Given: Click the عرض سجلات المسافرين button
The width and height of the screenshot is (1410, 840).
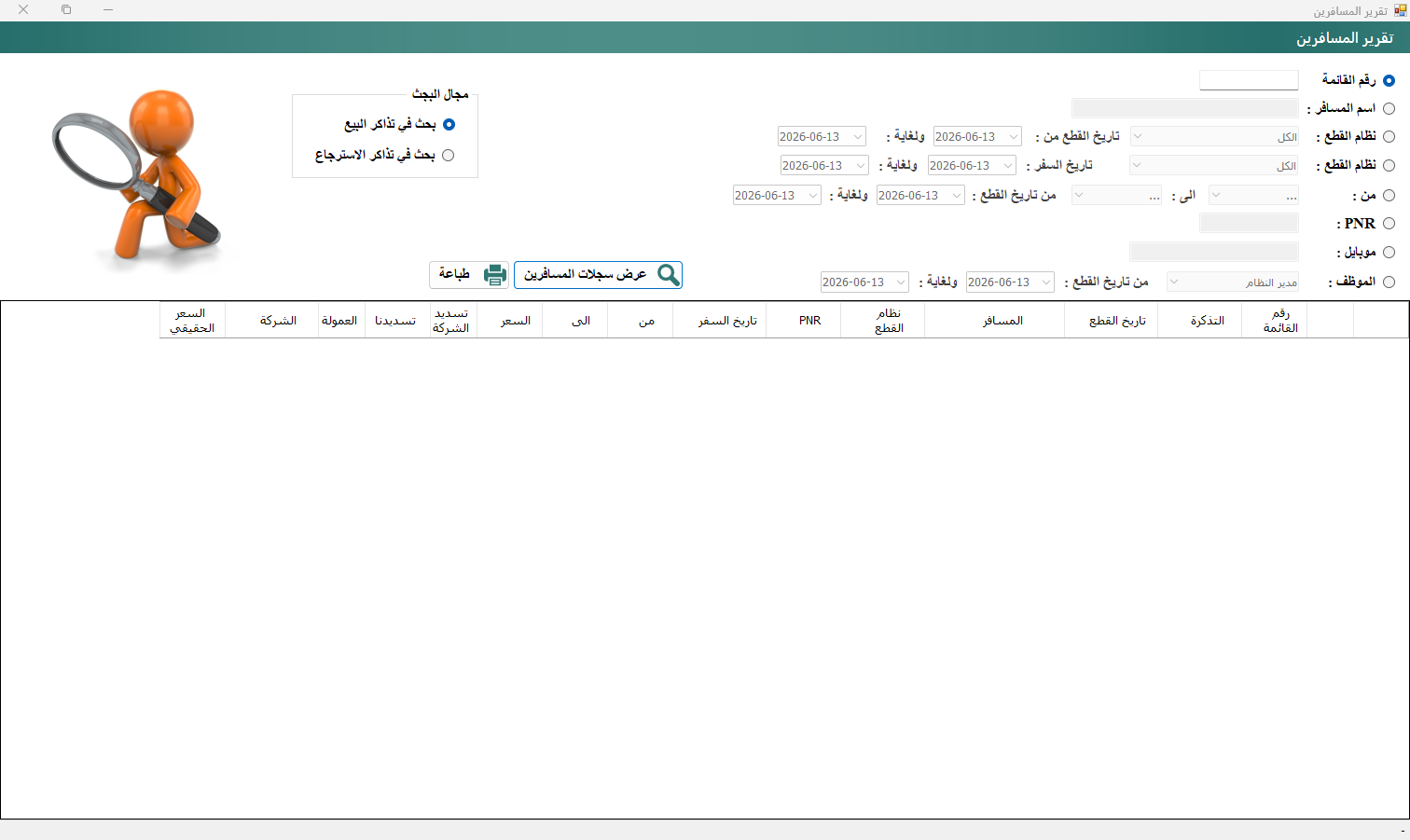Looking at the screenshot, I should 598,274.
